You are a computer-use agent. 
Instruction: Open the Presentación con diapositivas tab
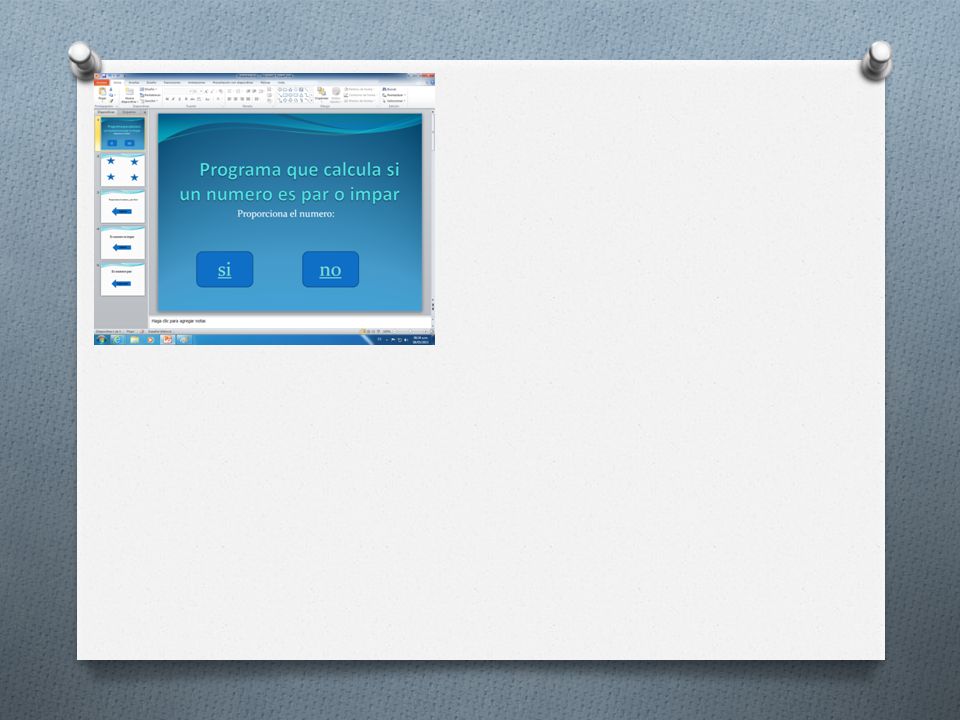click(233, 83)
